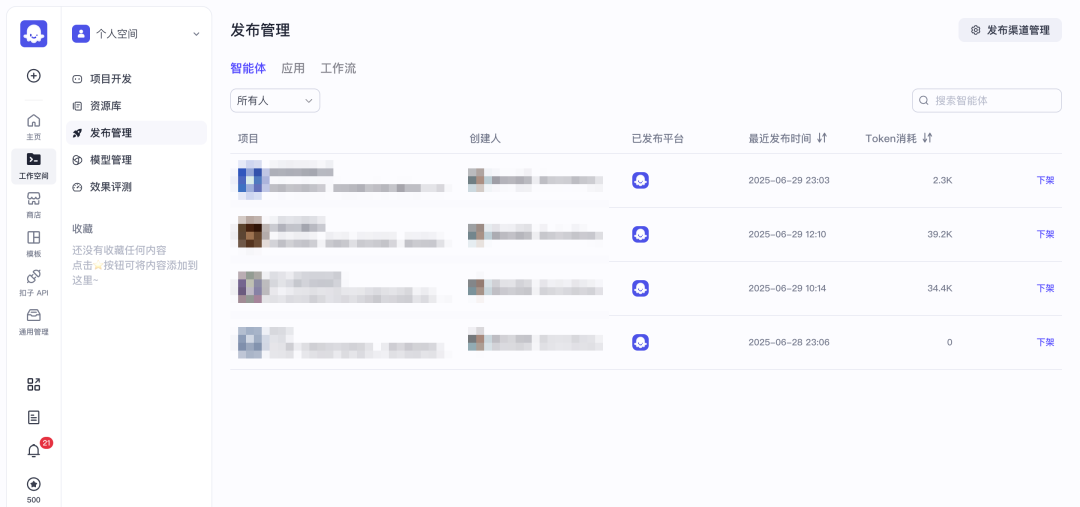This screenshot has height=507, width=1080.
Task: Open notifications bell with 21 badge
Action: 33,451
